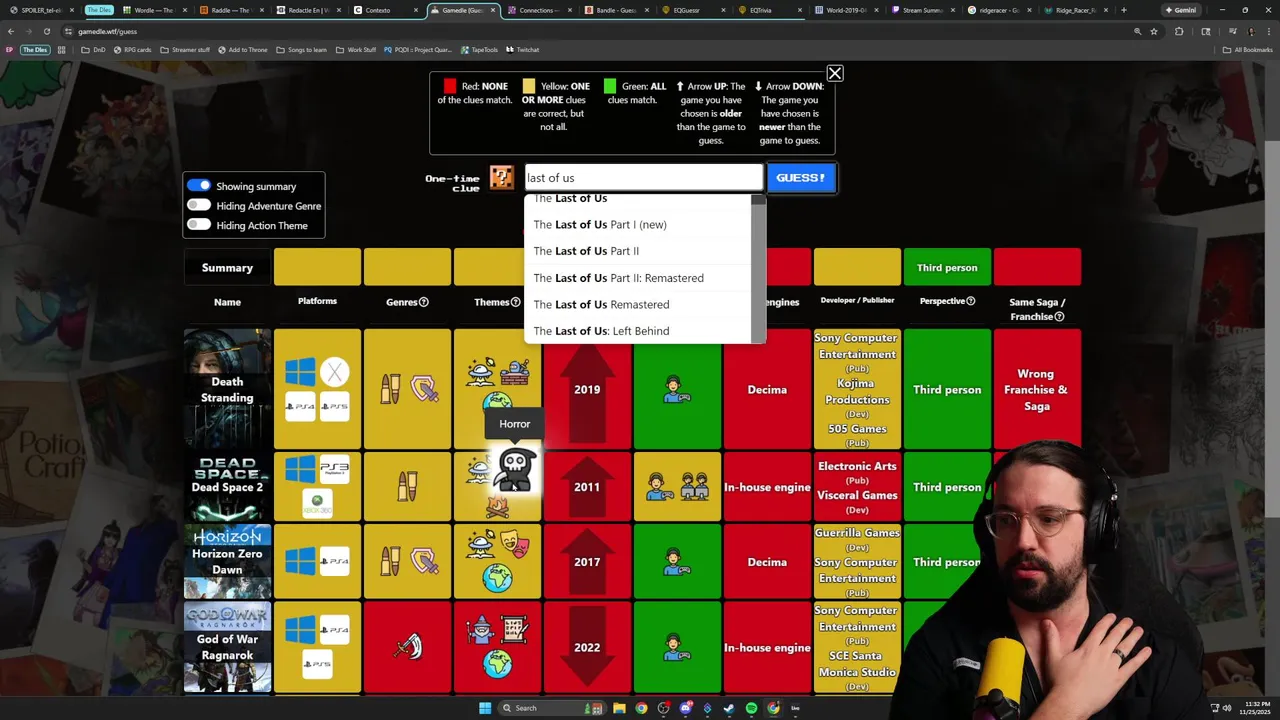
Task: Click single-player icon in Death Stranding row
Action: (677, 390)
